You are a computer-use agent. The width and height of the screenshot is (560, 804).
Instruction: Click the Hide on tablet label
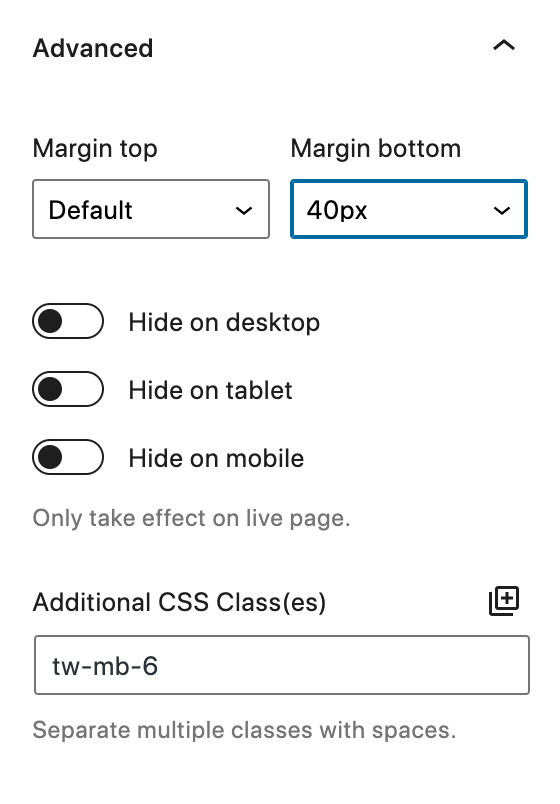210,390
